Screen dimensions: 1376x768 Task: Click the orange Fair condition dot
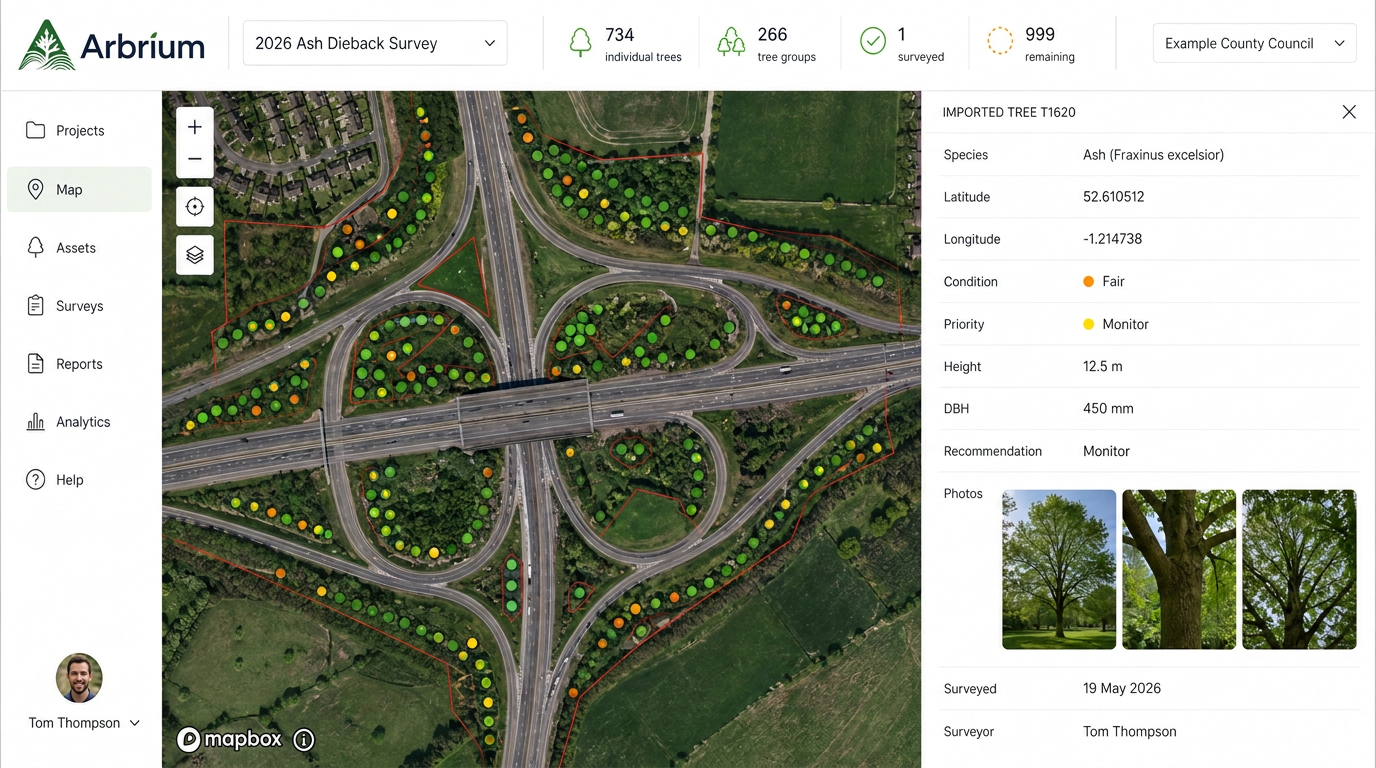coord(1089,282)
